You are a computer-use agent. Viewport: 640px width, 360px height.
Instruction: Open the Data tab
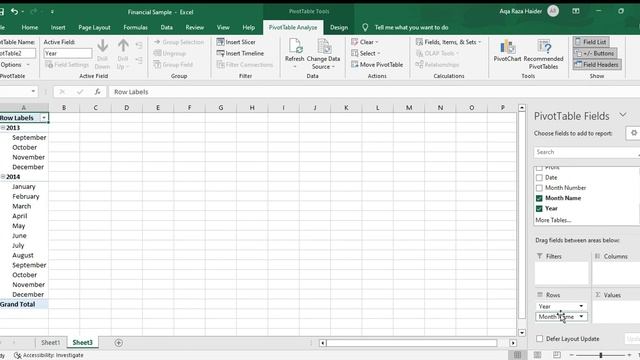point(166,27)
